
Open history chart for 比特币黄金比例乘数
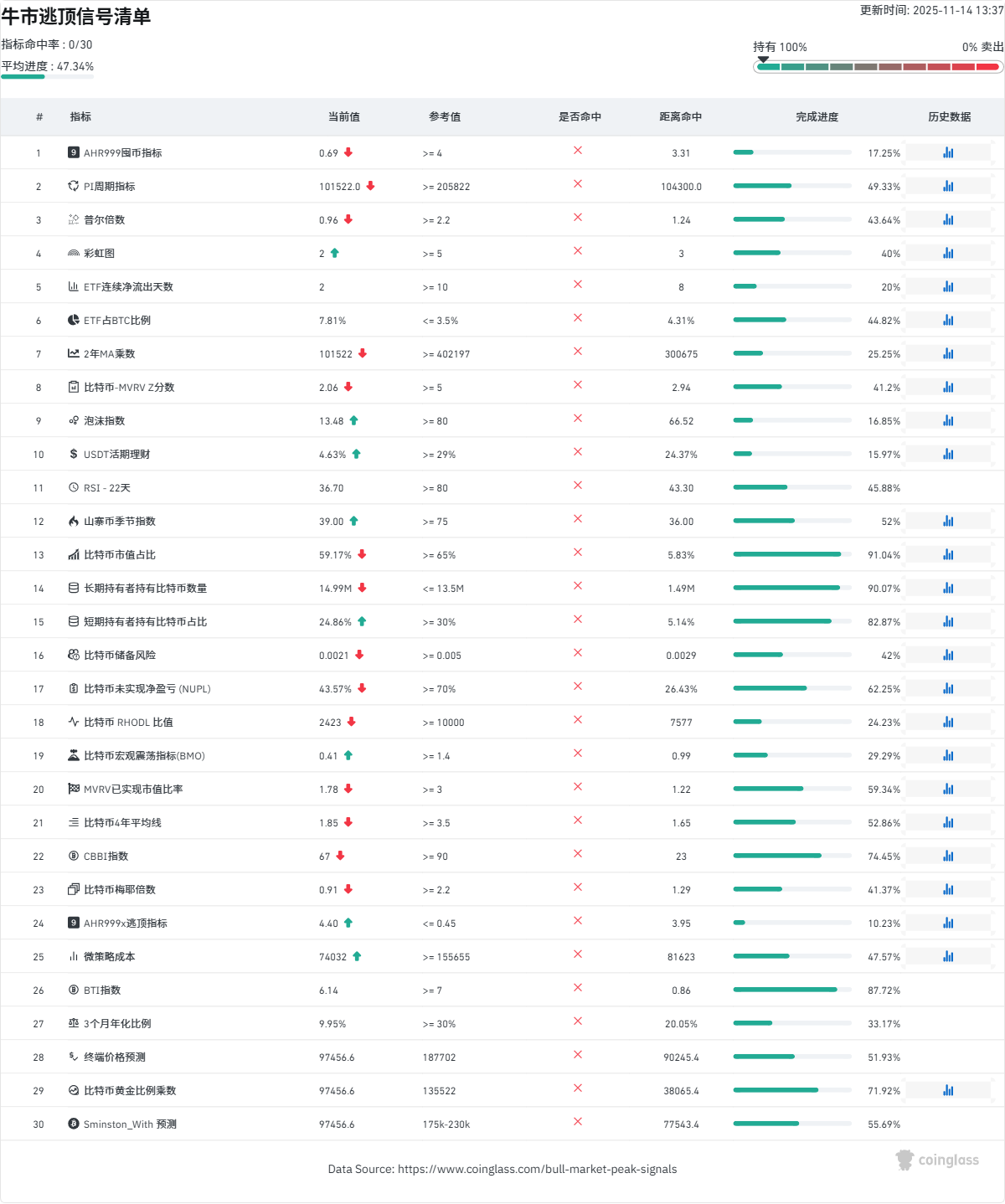click(948, 1090)
